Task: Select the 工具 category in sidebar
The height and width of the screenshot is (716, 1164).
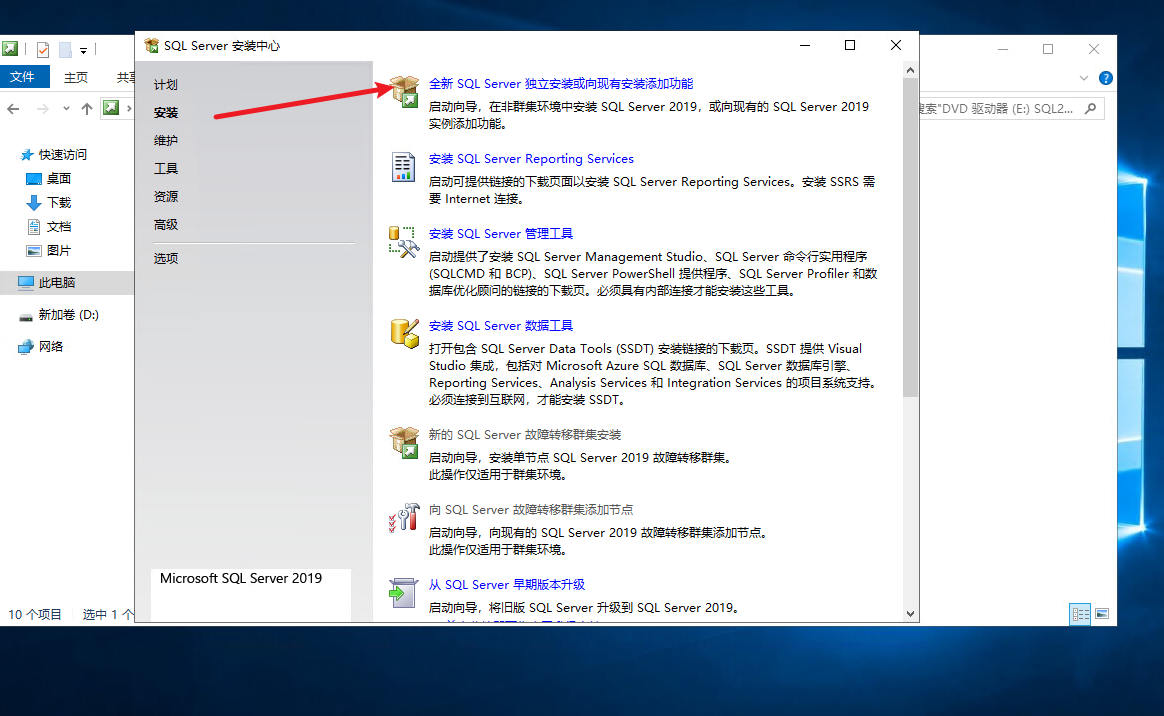Action: tap(166, 169)
